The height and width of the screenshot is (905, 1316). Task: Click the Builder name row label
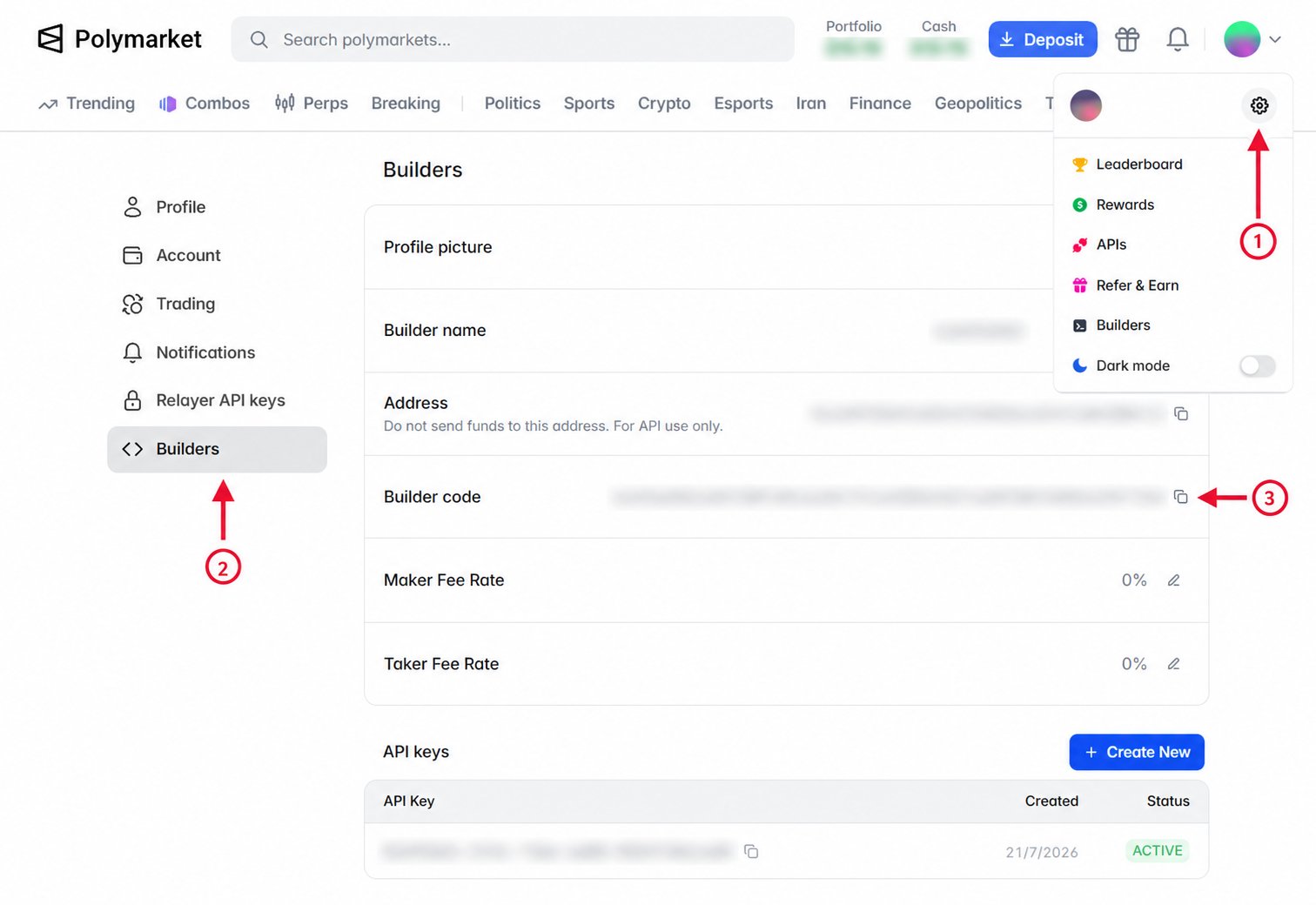pyautogui.click(x=435, y=331)
